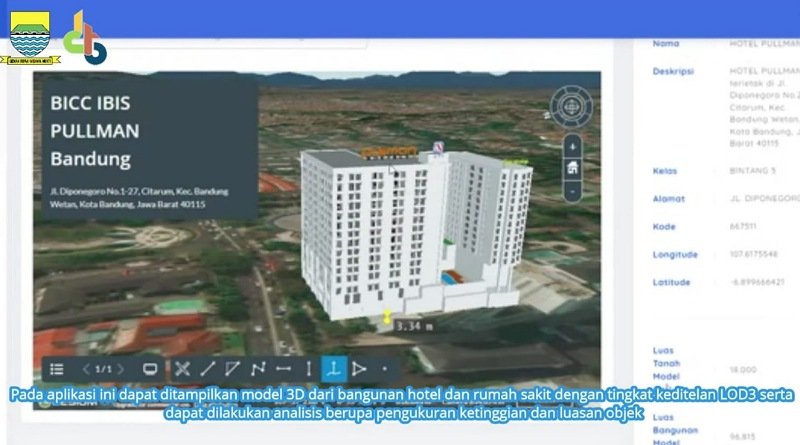Reset view with the home button
Viewport: 800px width, 445px height.
tap(572, 168)
